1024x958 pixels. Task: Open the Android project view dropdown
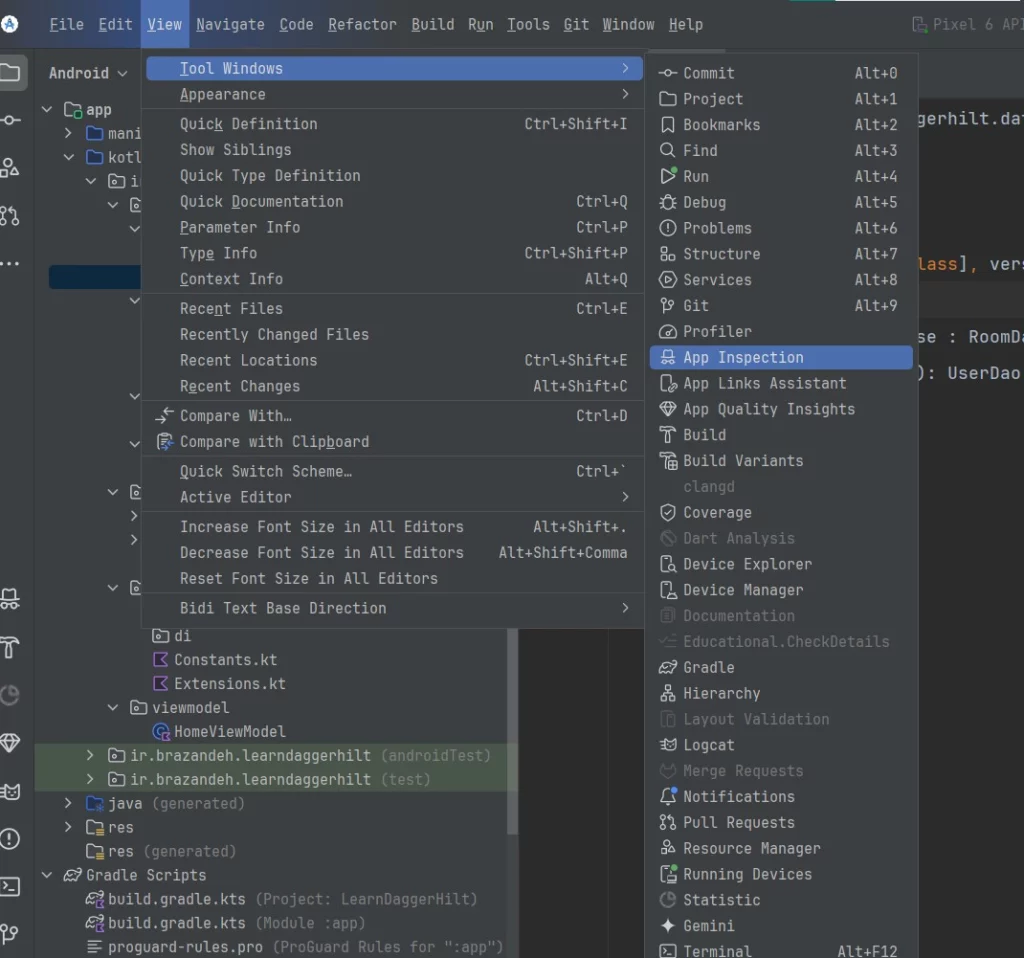pos(88,73)
